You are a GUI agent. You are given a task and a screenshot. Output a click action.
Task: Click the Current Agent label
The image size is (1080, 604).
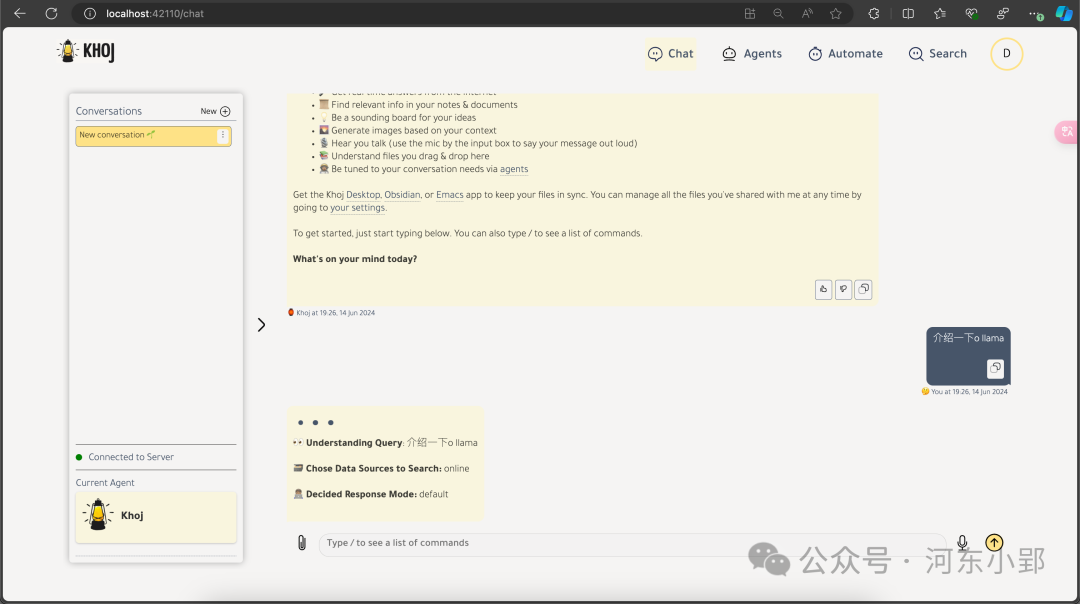point(105,483)
